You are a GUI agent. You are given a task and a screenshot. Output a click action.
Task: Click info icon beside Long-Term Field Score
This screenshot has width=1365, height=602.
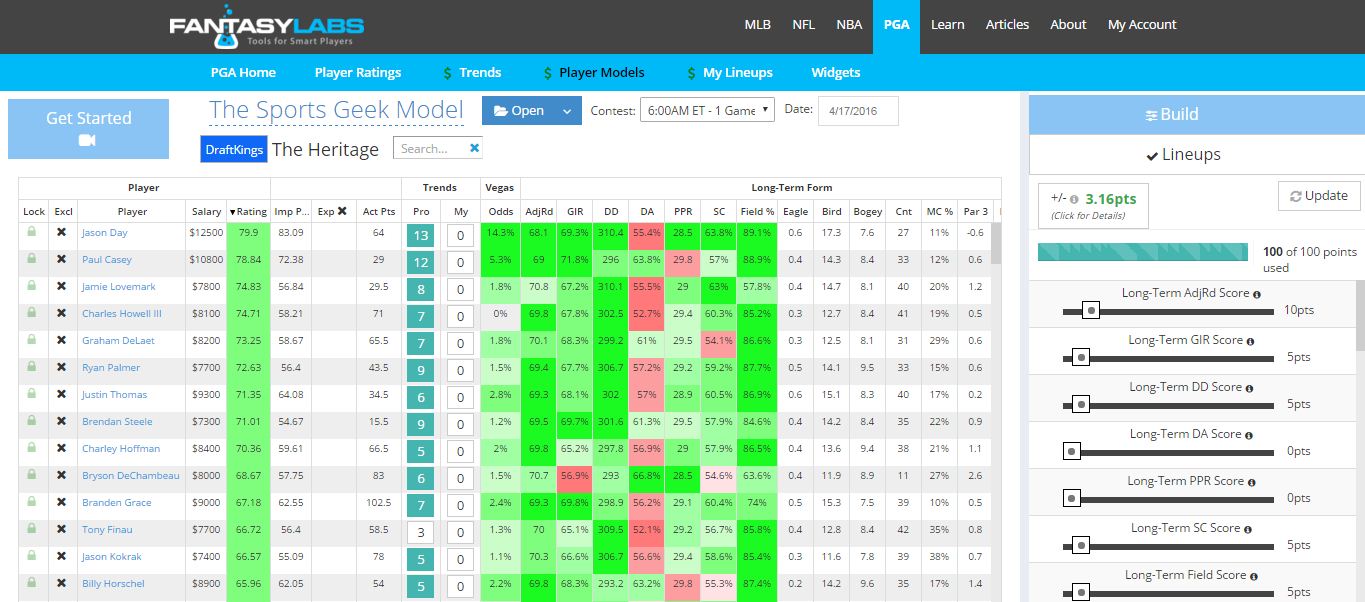(1256, 575)
